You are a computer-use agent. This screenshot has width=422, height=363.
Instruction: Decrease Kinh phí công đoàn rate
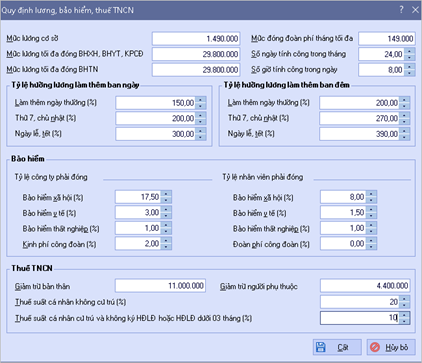[166, 247]
